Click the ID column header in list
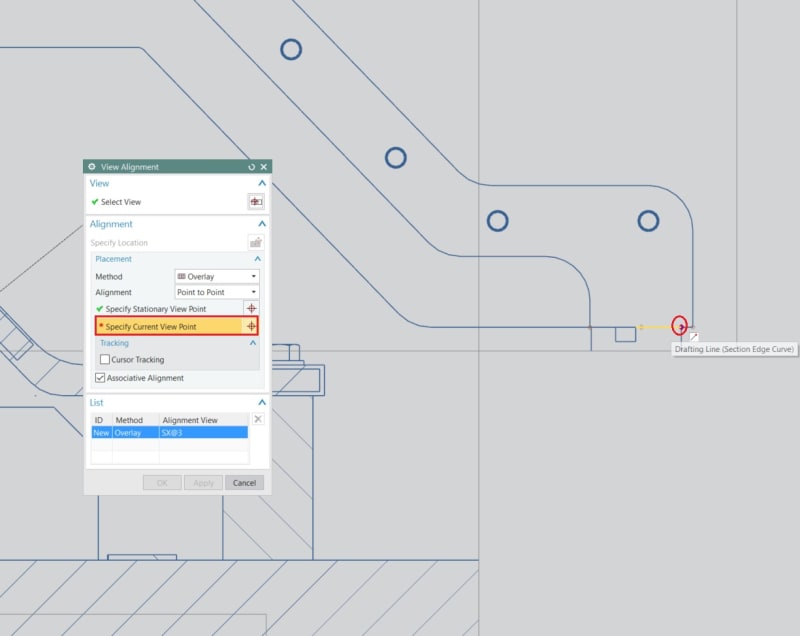The image size is (800, 636). [99, 420]
